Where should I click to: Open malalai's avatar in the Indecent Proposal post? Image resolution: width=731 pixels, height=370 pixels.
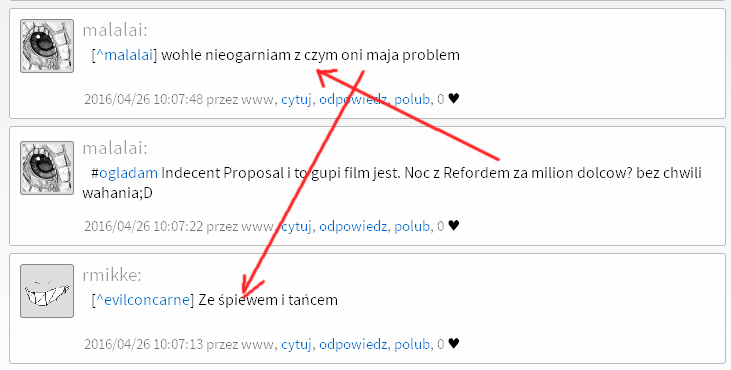pos(47,168)
